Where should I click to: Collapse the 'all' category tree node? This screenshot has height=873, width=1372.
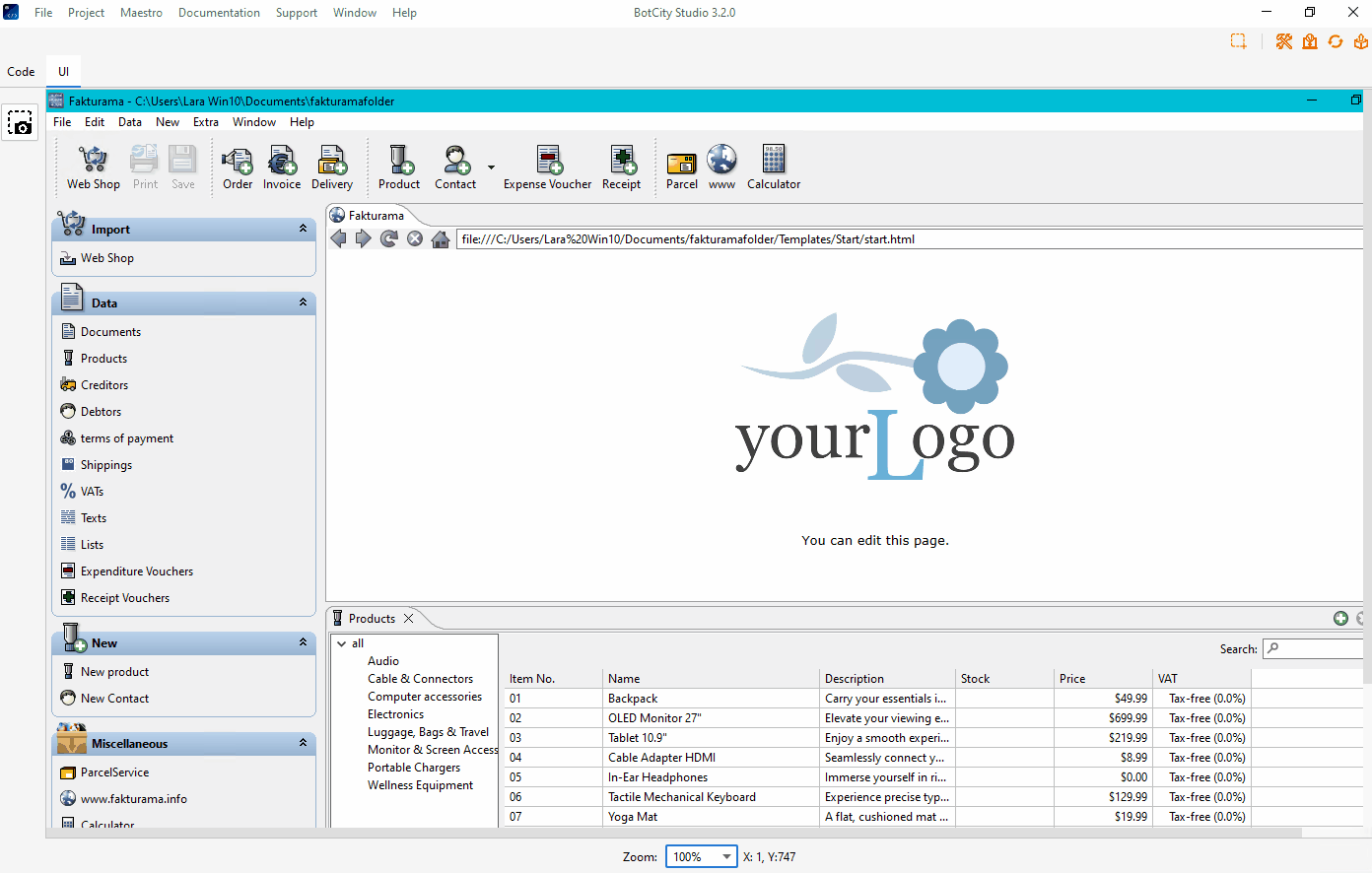(342, 643)
